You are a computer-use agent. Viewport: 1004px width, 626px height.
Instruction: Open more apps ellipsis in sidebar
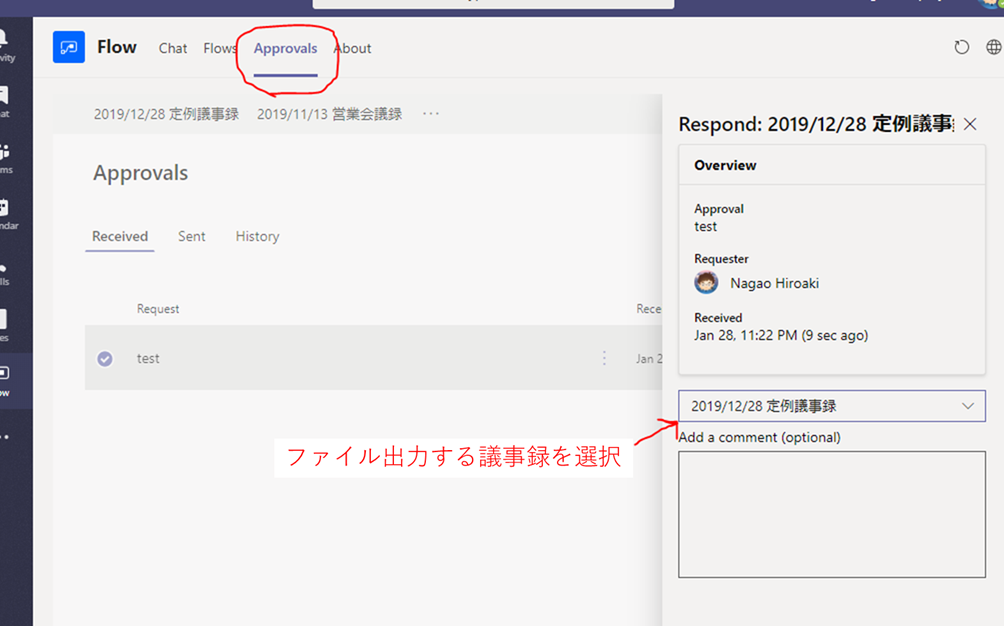tap(5, 437)
